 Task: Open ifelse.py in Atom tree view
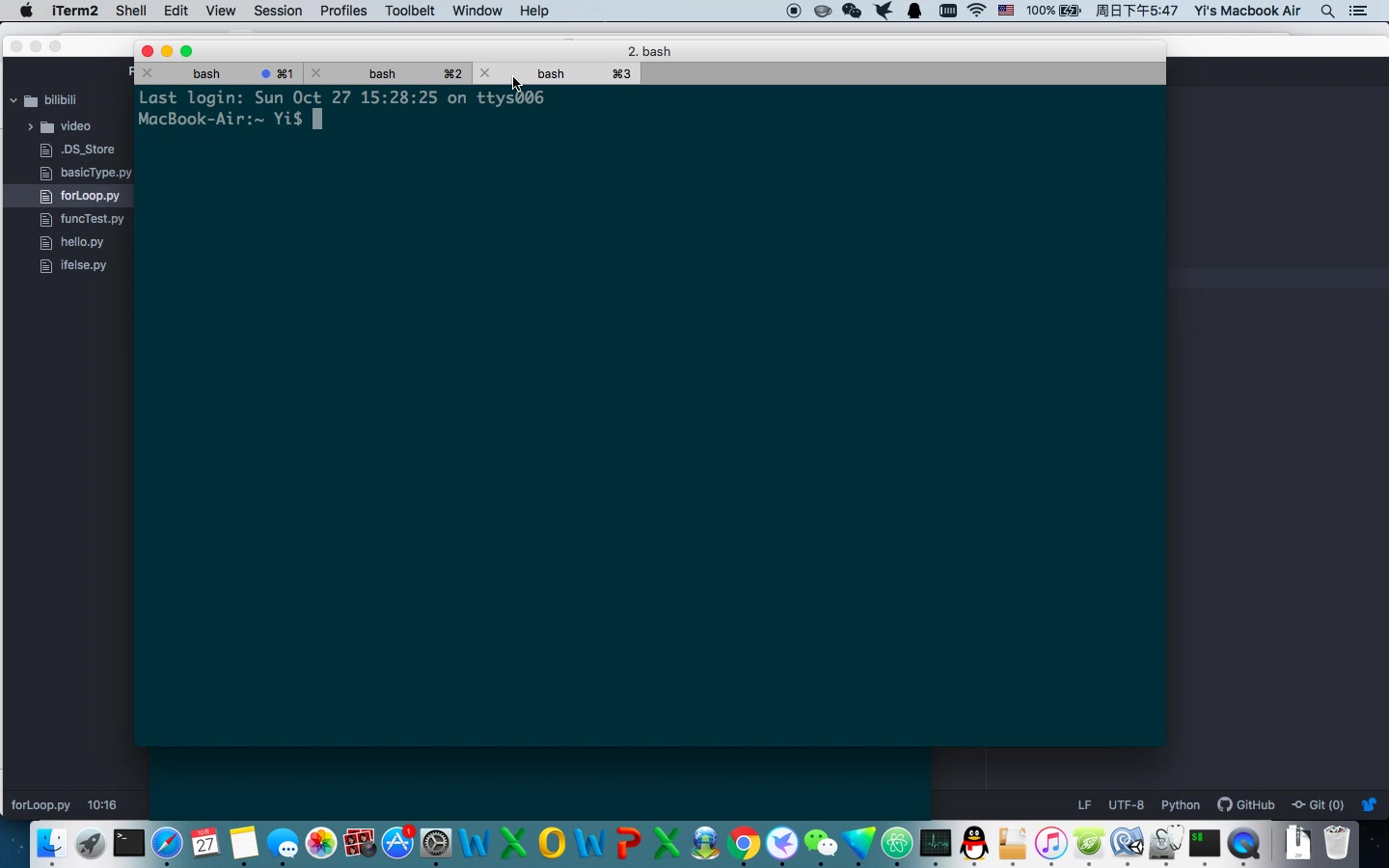click(83, 265)
